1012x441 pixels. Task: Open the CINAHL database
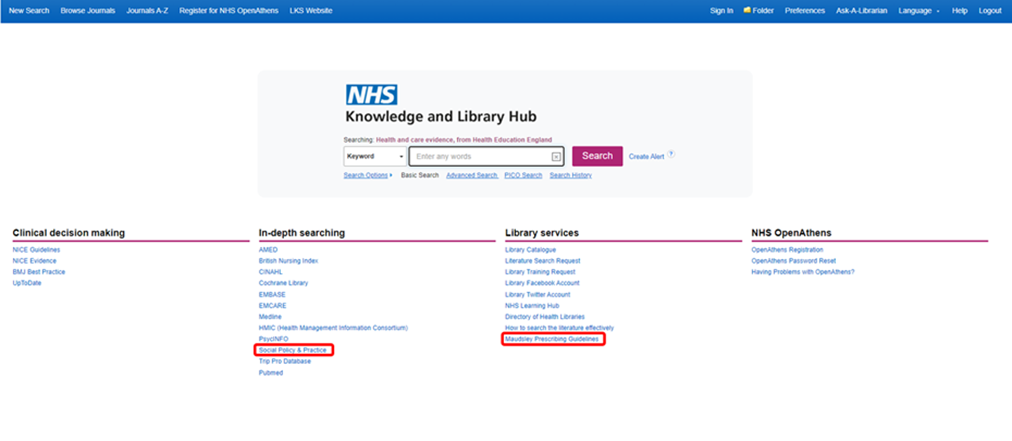pyautogui.click(x=270, y=272)
